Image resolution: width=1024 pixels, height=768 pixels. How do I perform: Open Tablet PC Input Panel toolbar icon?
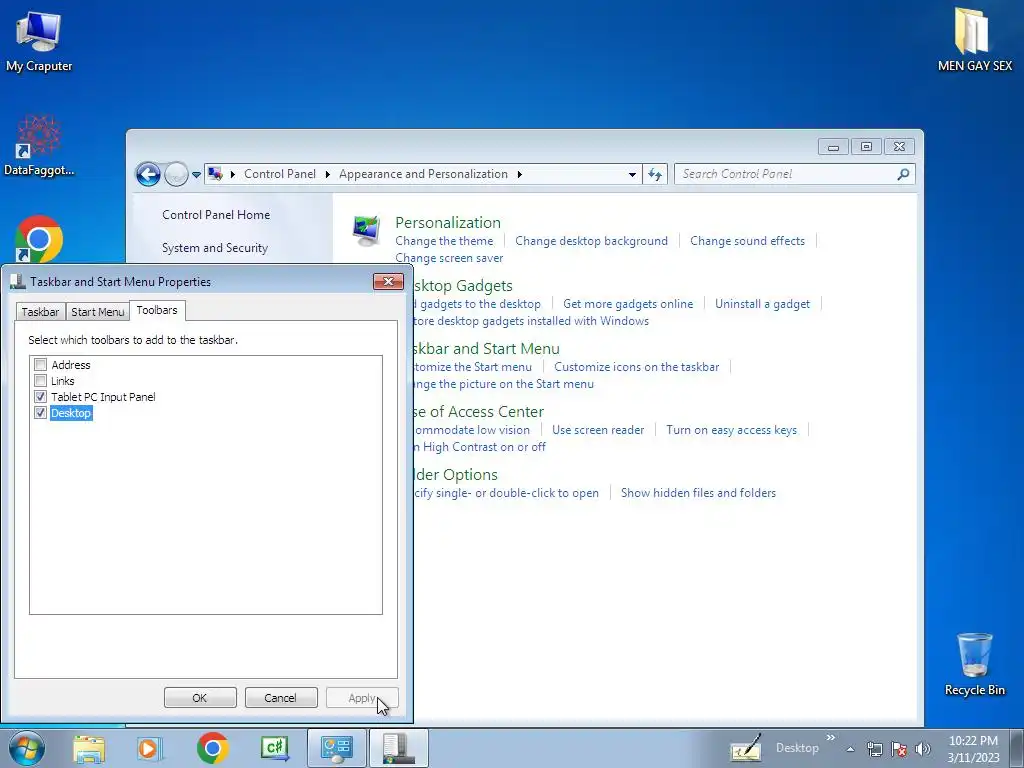click(x=745, y=748)
